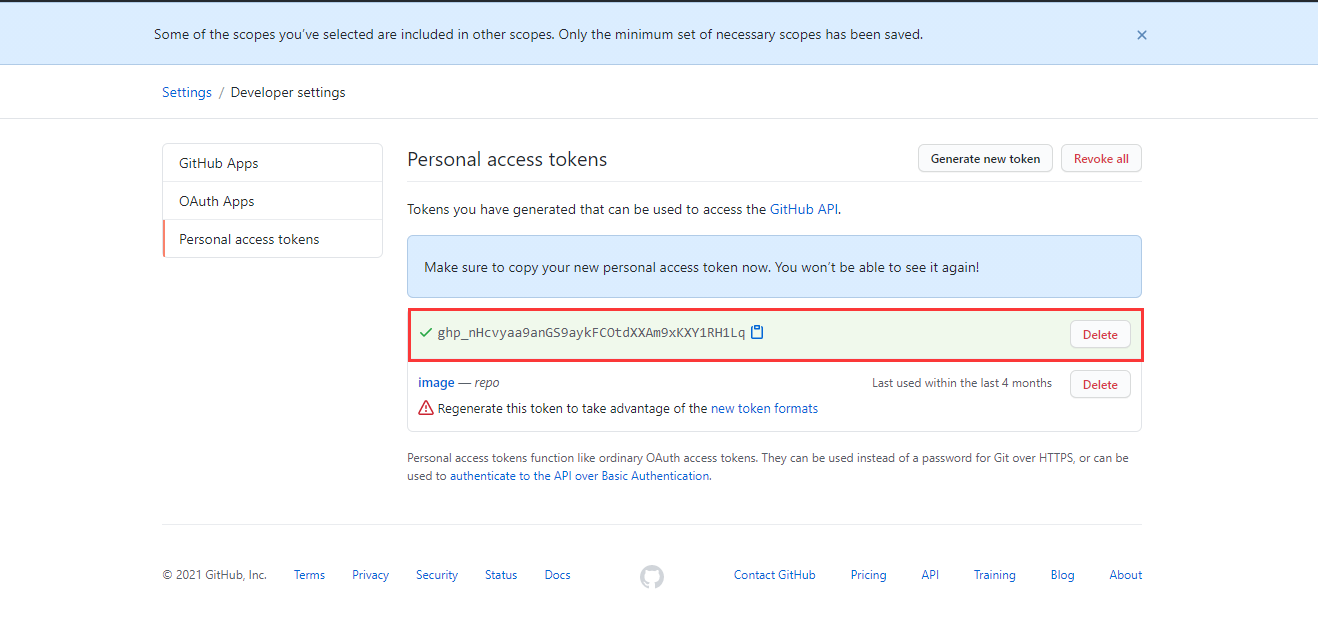Click Last used within the last 4 months

962,383
